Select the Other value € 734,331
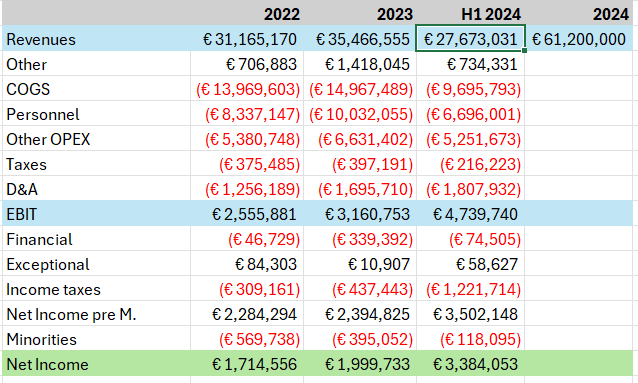This screenshot has width=638, height=383. tap(470, 64)
